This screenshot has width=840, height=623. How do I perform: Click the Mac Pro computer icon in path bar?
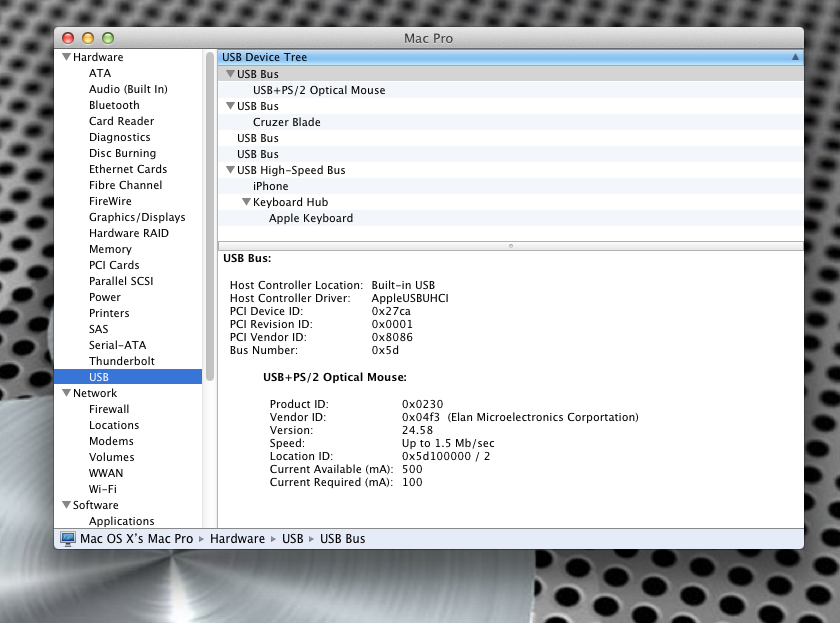68,538
